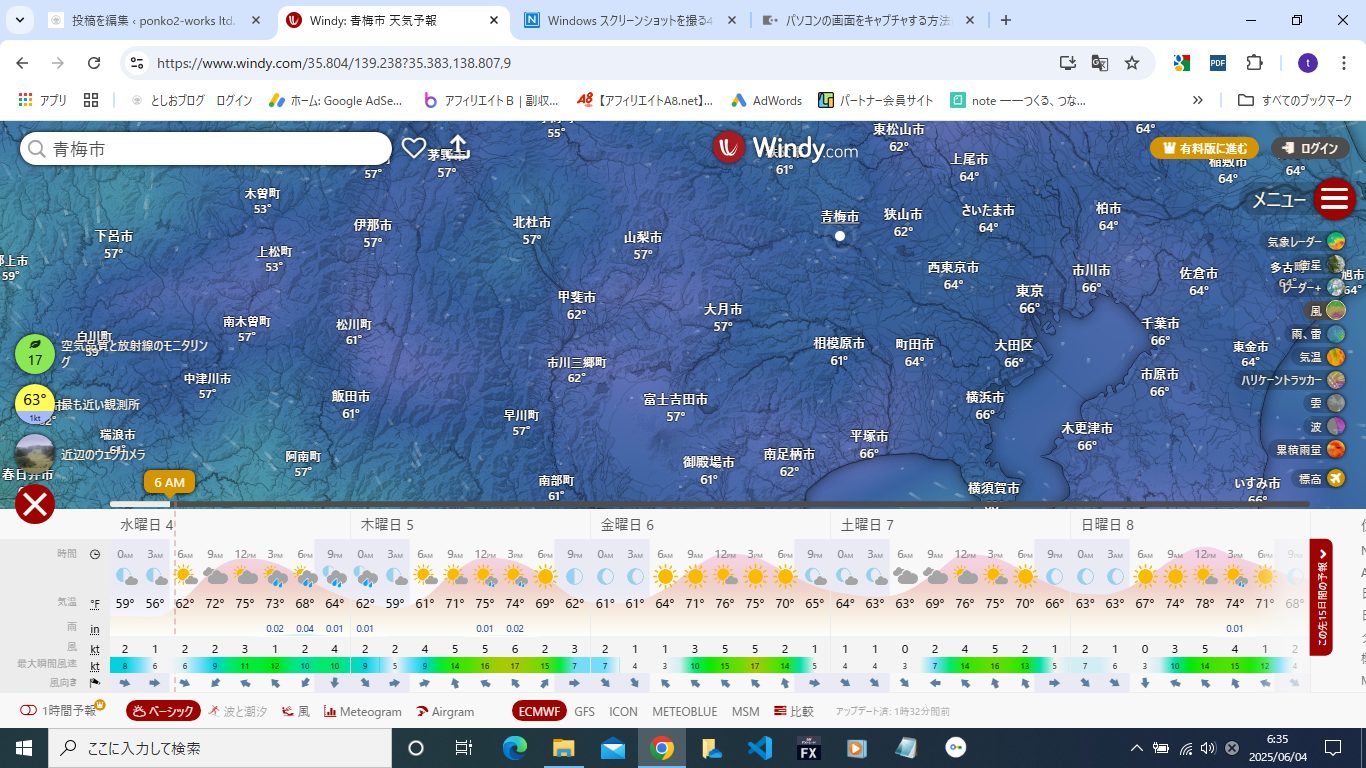Viewport: 1366px width, 768px height.
Task: Expand この先15日間の予報 15-day forecast
Action: 1322,597
